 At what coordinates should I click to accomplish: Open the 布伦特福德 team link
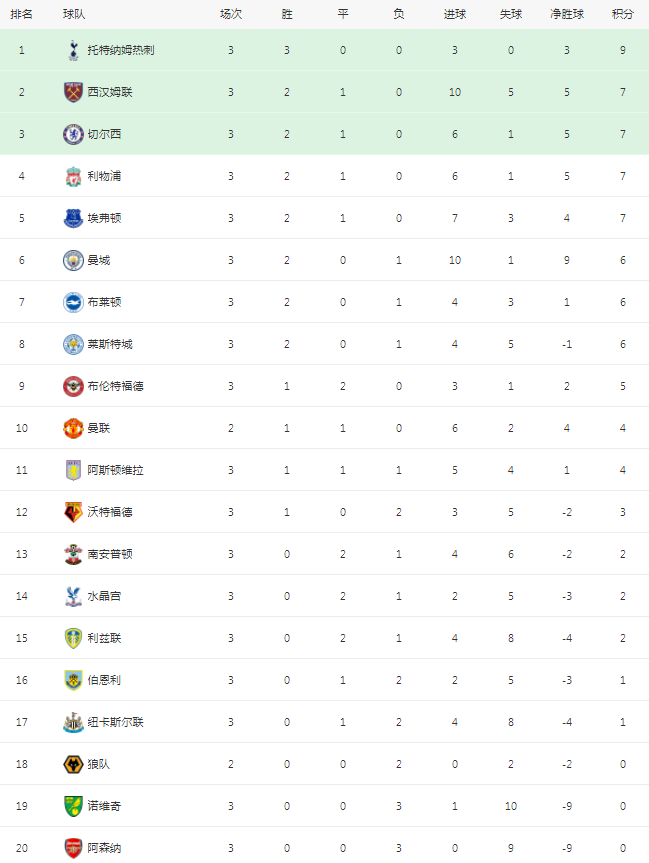pyautogui.click(x=116, y=386)
